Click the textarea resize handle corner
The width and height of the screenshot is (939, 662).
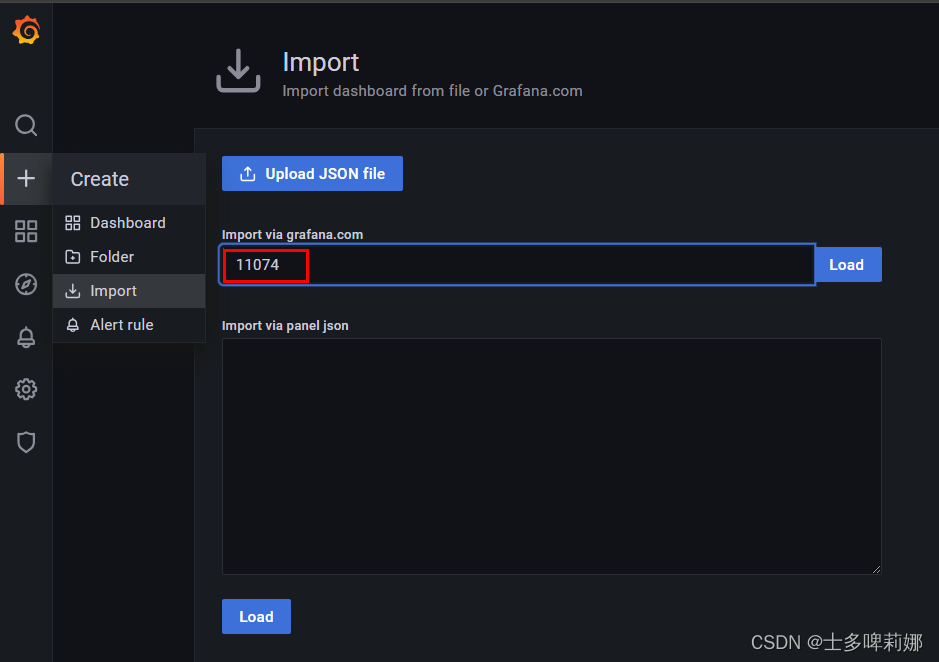point(876,569)
